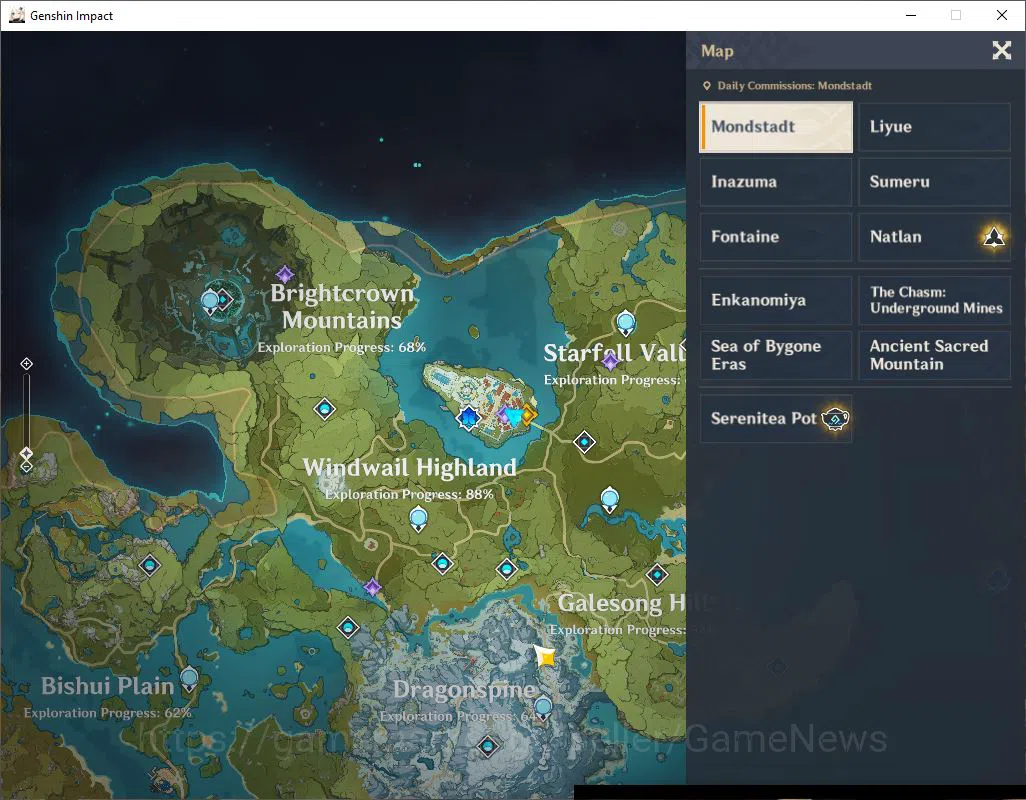Select purple domain icon in Starfall Valley
This screenshot has height=800, width=1026.
click(x=610, y=360)
